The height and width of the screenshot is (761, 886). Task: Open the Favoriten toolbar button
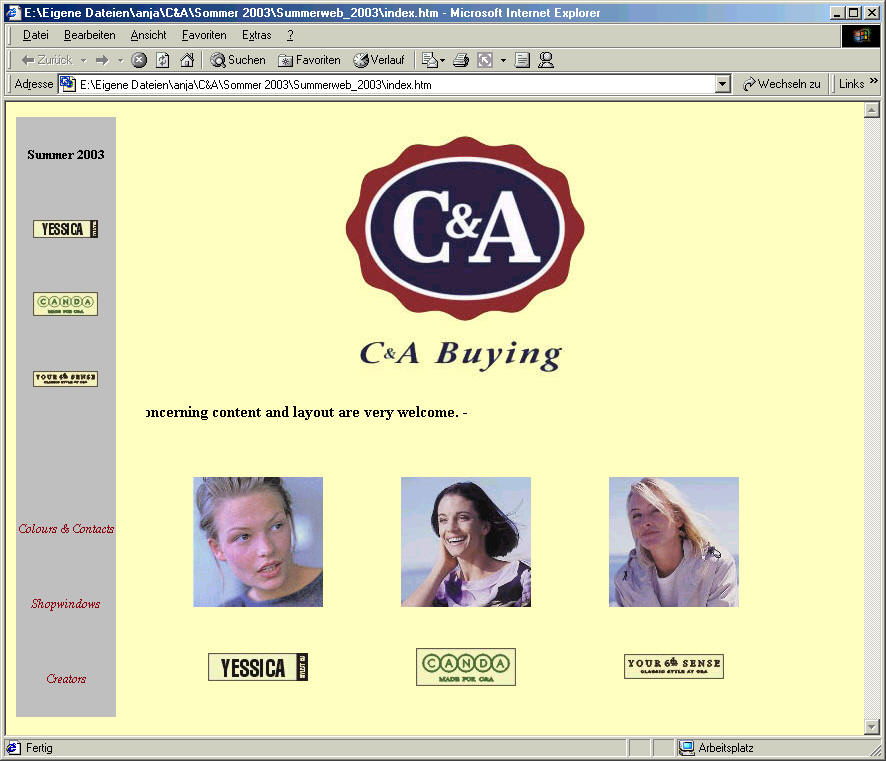[309, 60]
